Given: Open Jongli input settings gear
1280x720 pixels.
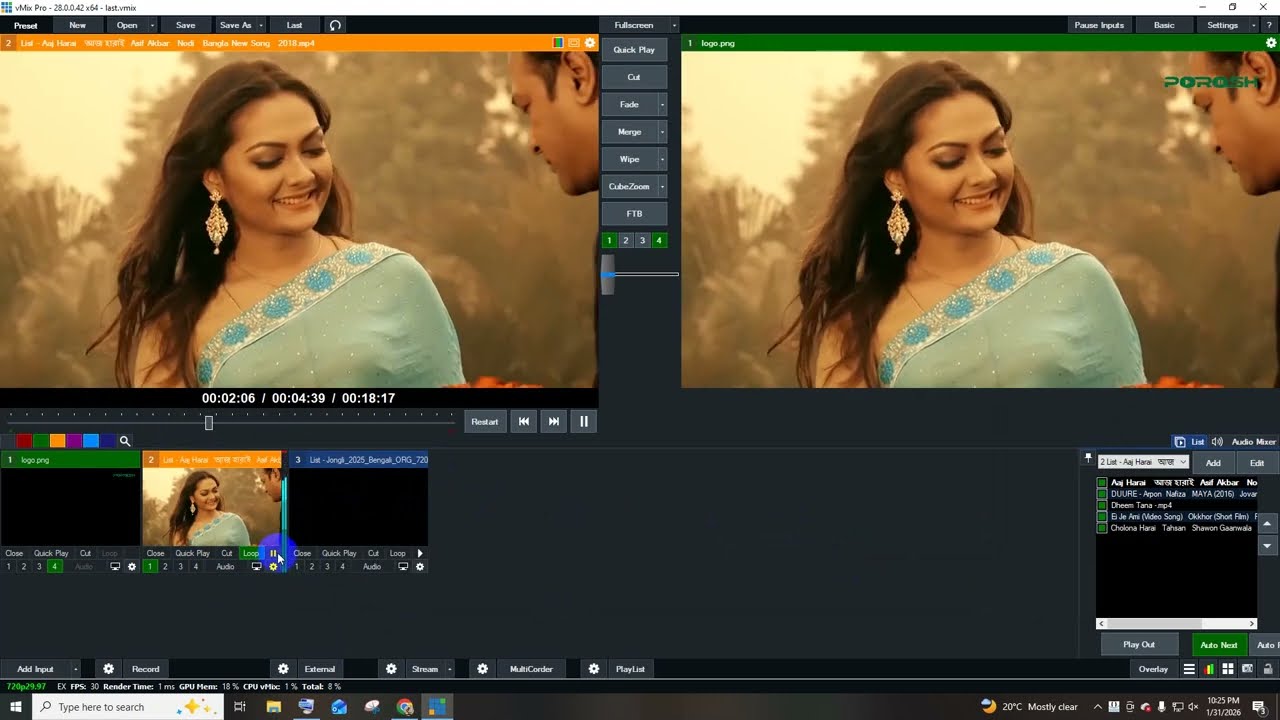Looking at the screenshot, I should point(420,567).
